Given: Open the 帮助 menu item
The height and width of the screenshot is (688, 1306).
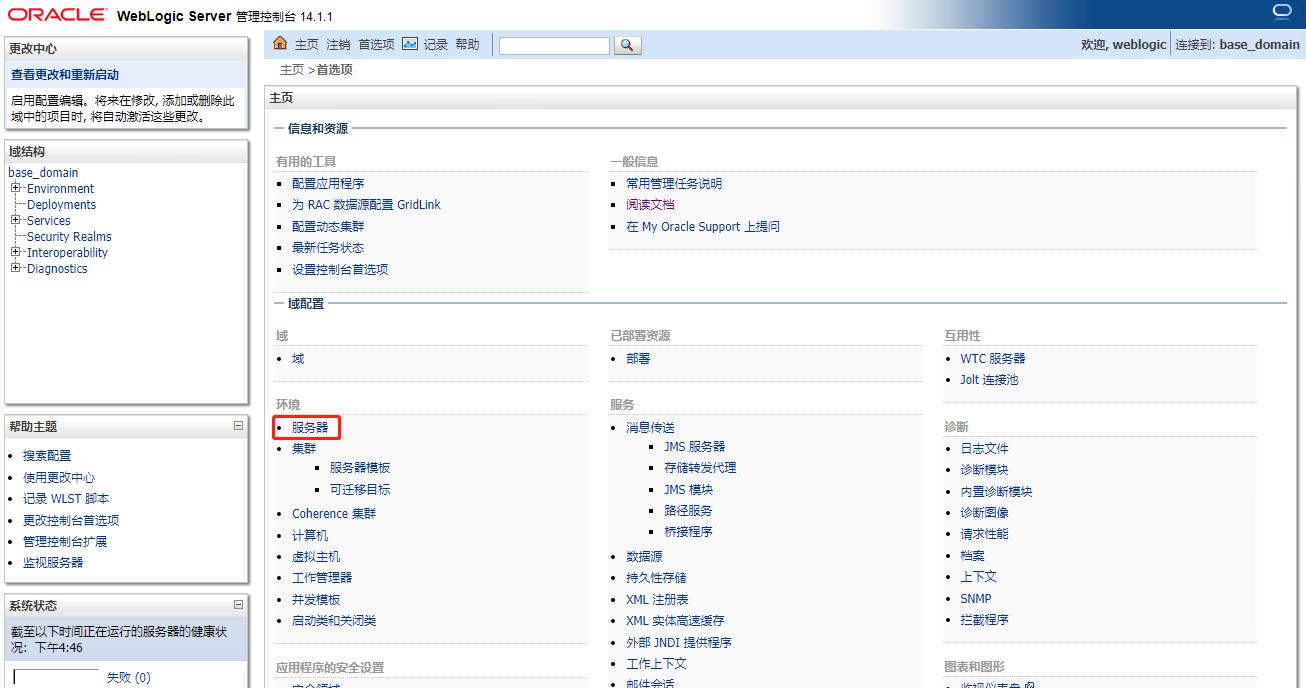Looking at the screenshot, I should pyautogui.click(x=467, y=44).
